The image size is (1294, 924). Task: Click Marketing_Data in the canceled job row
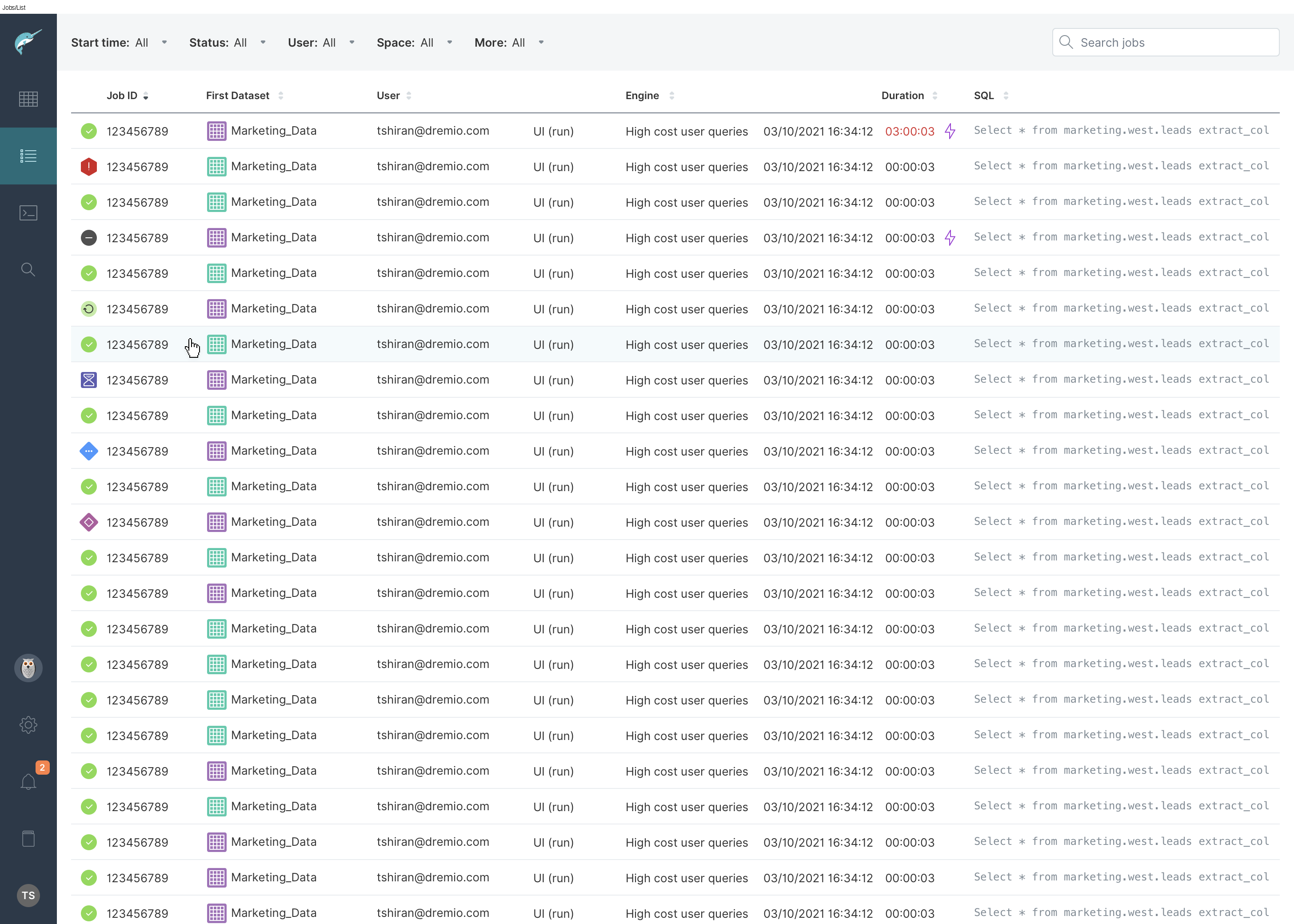(x=274, y=238)
